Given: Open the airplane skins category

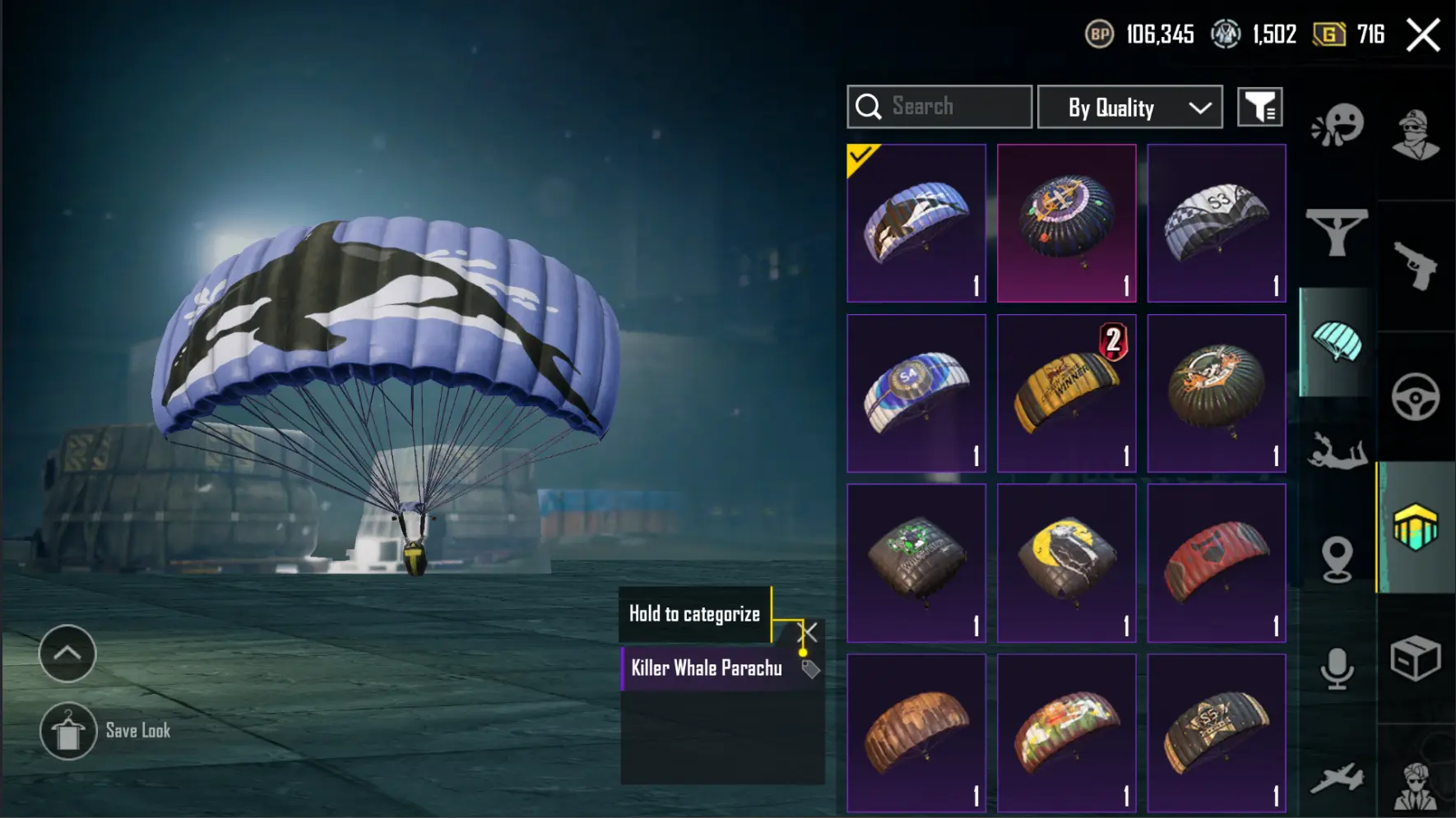Looking at the screenshot, I should [1337, 778].
